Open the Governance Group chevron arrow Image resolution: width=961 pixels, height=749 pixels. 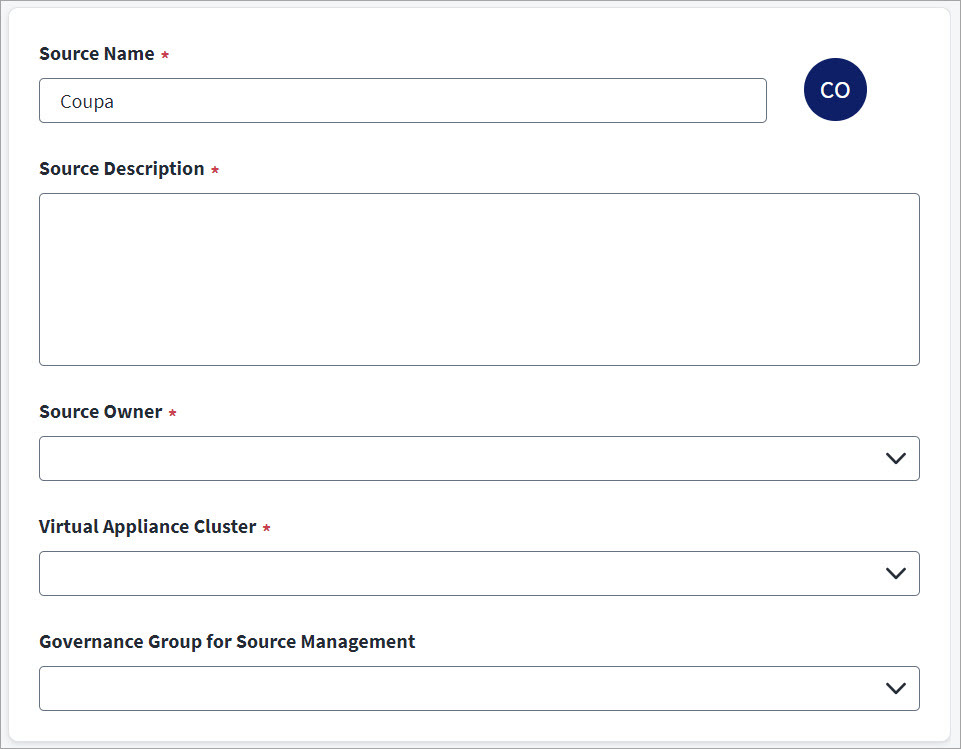point(895,688)
